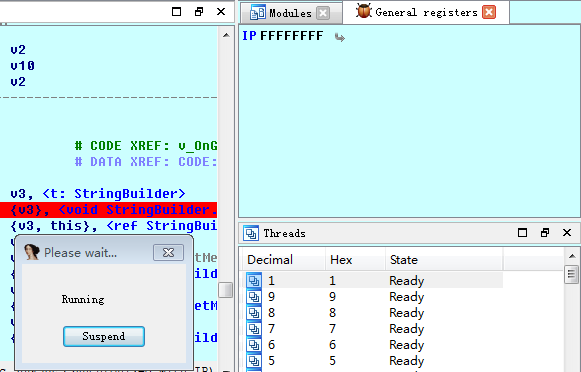This screenshot has width=581, height=372.
Task: Click the disassembly vertical scrollbar thumb
Action: 226,290
